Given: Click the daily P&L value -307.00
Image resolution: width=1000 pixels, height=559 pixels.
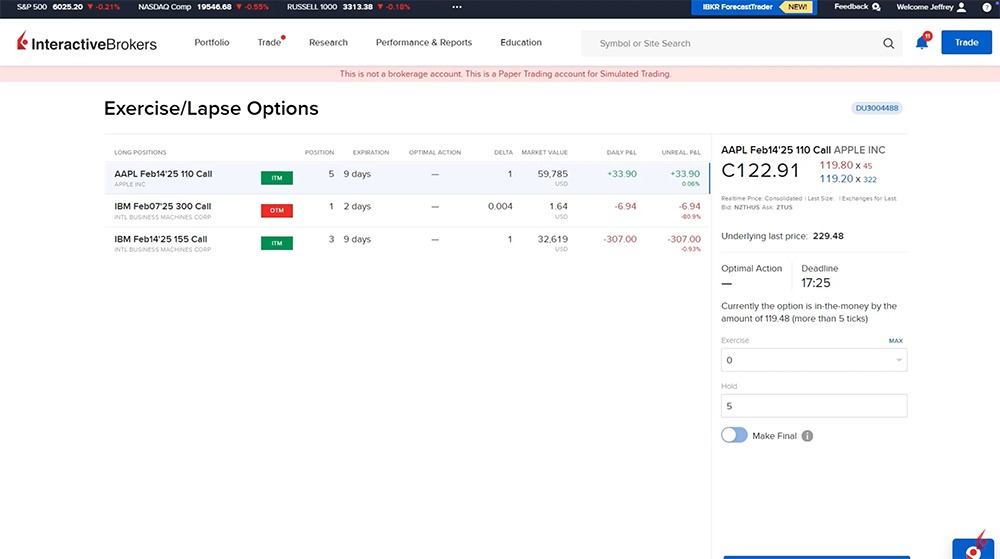Looking at the screenshot, I should (x=620, y=240).
